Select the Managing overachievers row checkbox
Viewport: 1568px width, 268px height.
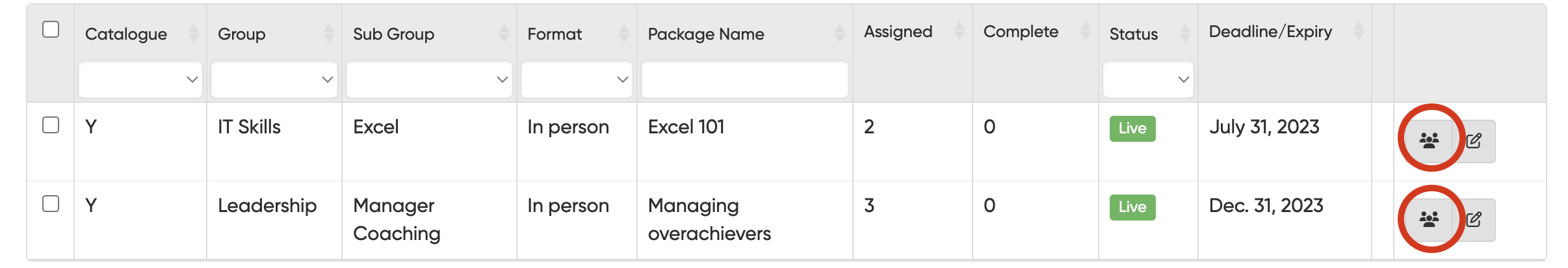pyautogui.click(x=51, y=204)
